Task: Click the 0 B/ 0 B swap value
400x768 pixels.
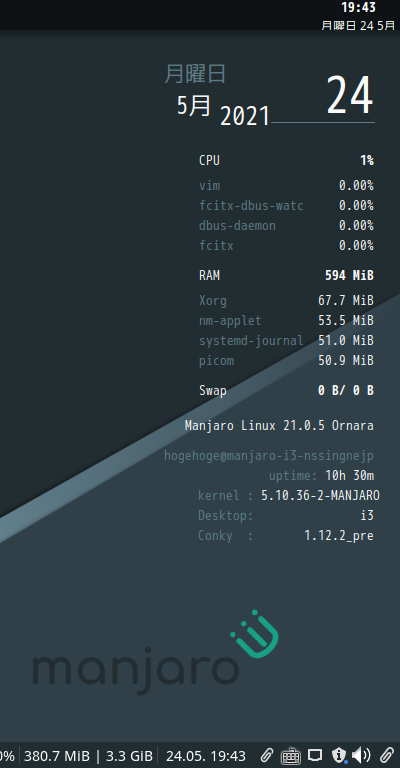Action: 346,391
